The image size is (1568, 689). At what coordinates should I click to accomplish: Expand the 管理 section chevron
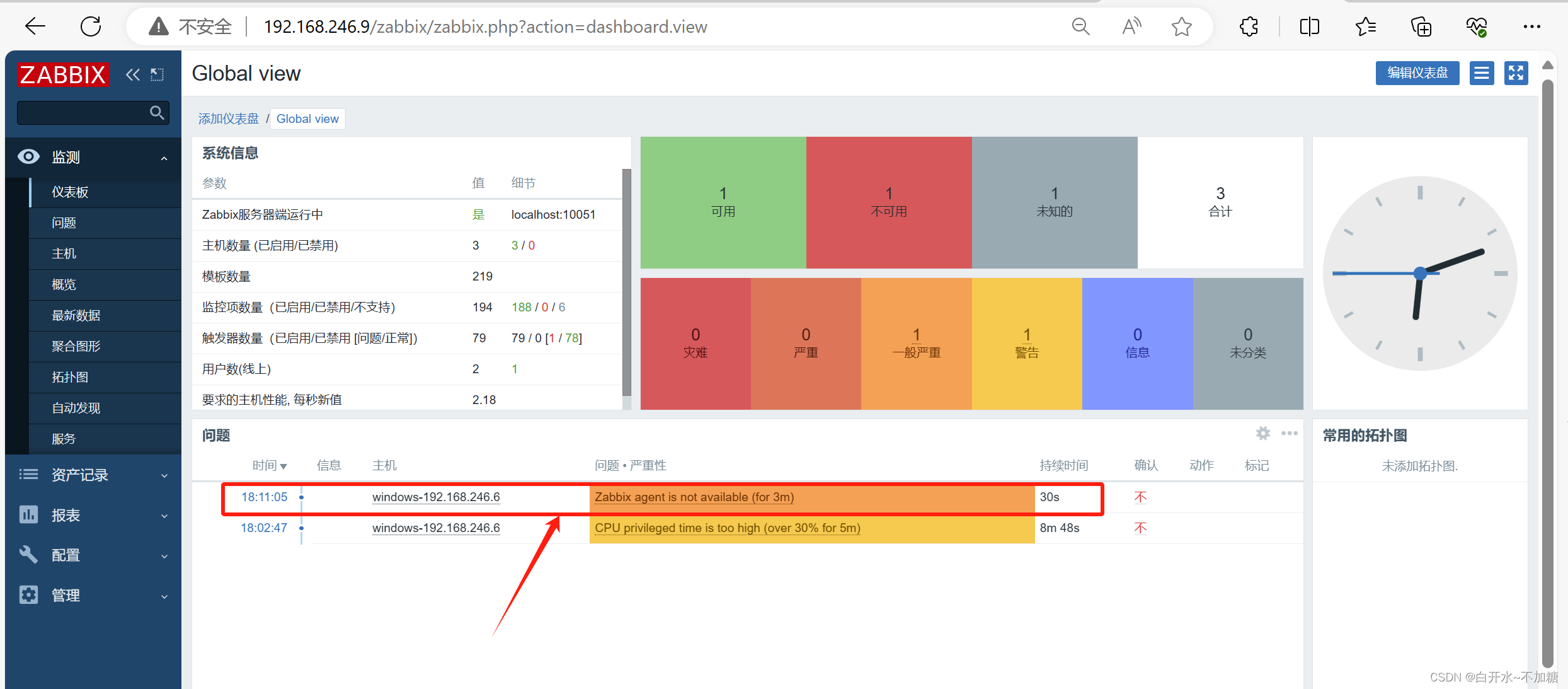pos(164,596)
